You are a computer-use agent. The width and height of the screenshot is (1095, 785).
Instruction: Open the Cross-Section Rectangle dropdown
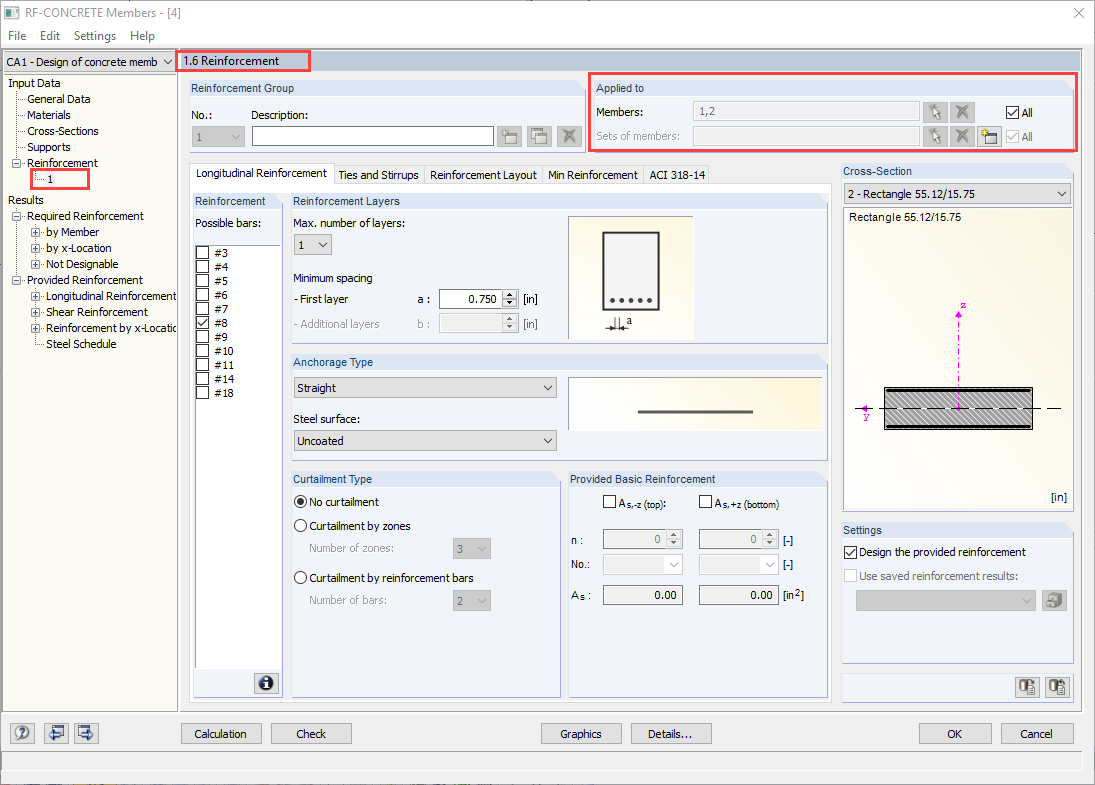coord(957,193)
